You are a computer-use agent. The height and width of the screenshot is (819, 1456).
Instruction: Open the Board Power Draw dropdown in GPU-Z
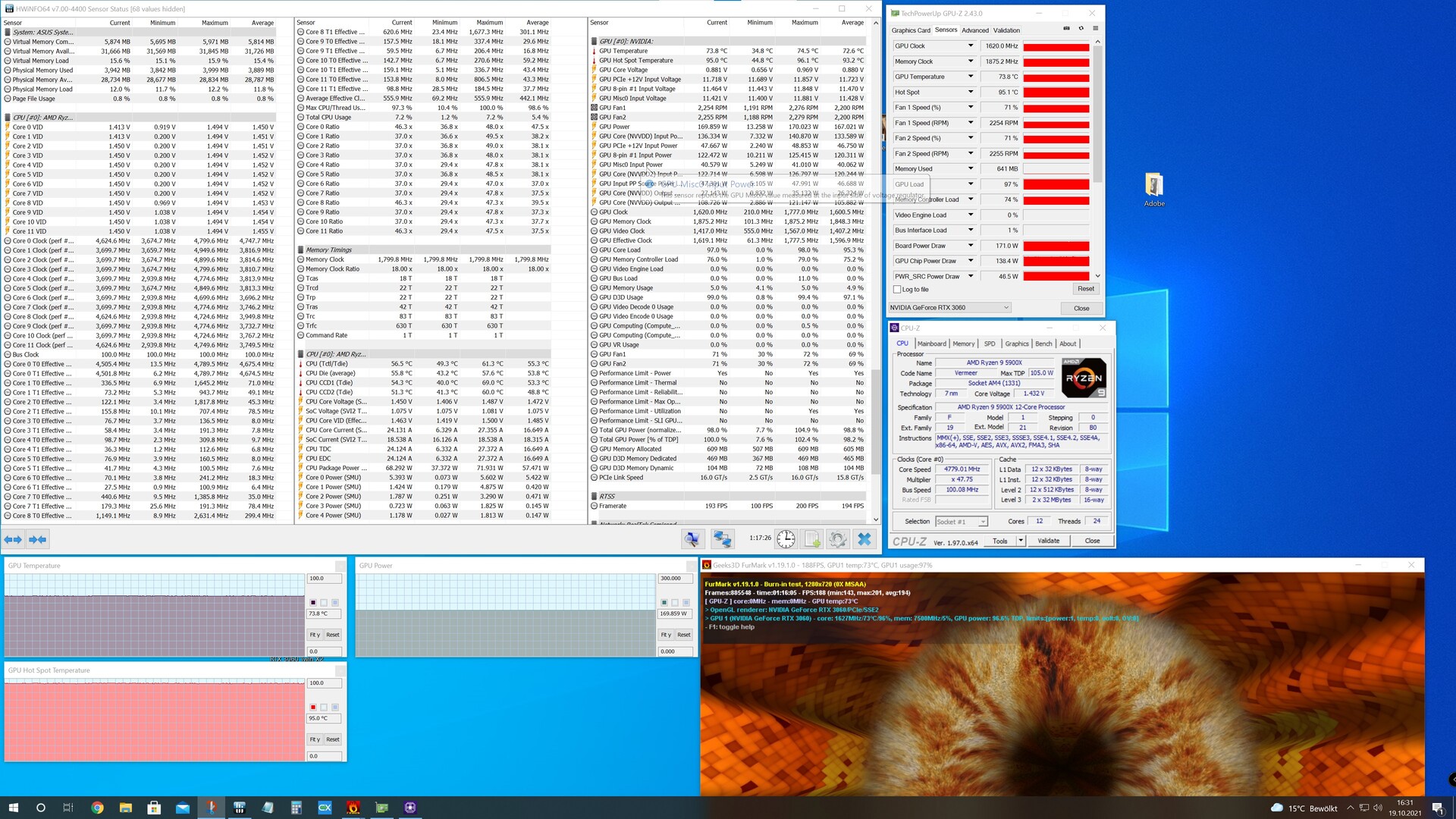tap(970, 246)
